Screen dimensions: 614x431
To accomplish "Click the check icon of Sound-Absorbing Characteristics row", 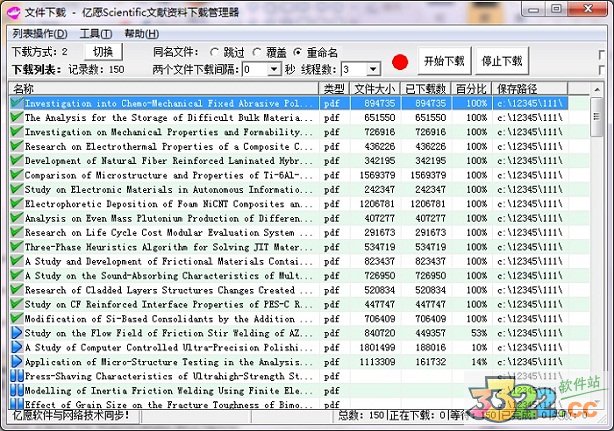I will tap(17, 275).
